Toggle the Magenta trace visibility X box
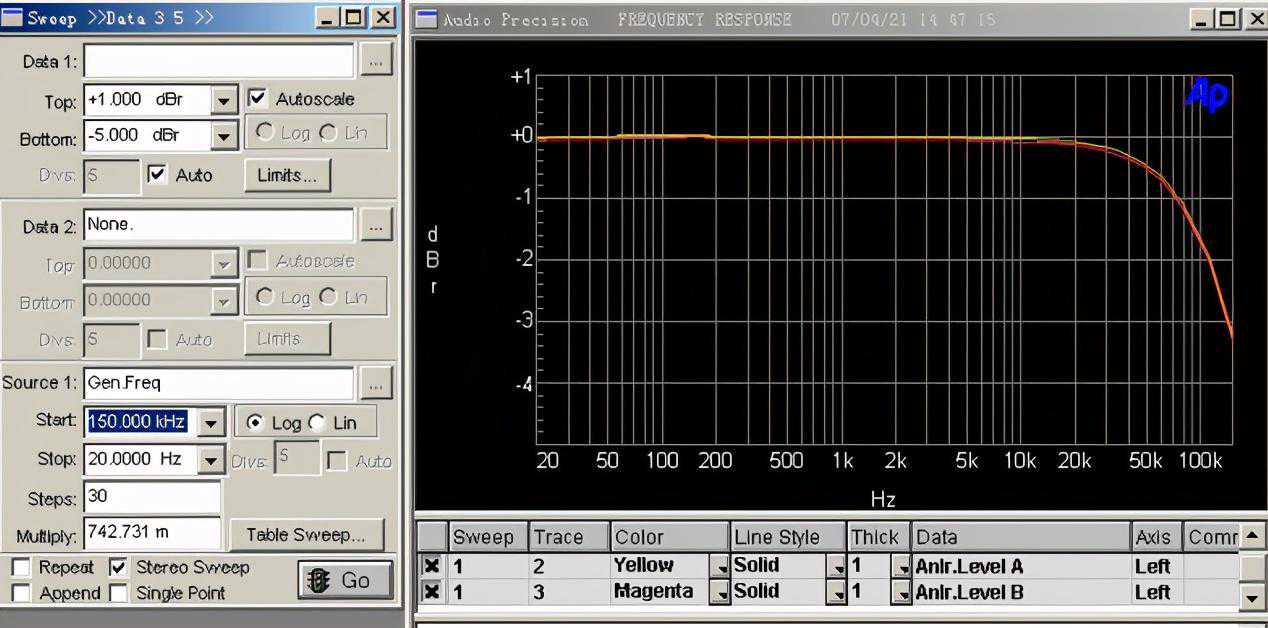Image resolution: width=1268 pixels, height=628 pixels. [x=431, y=592]
